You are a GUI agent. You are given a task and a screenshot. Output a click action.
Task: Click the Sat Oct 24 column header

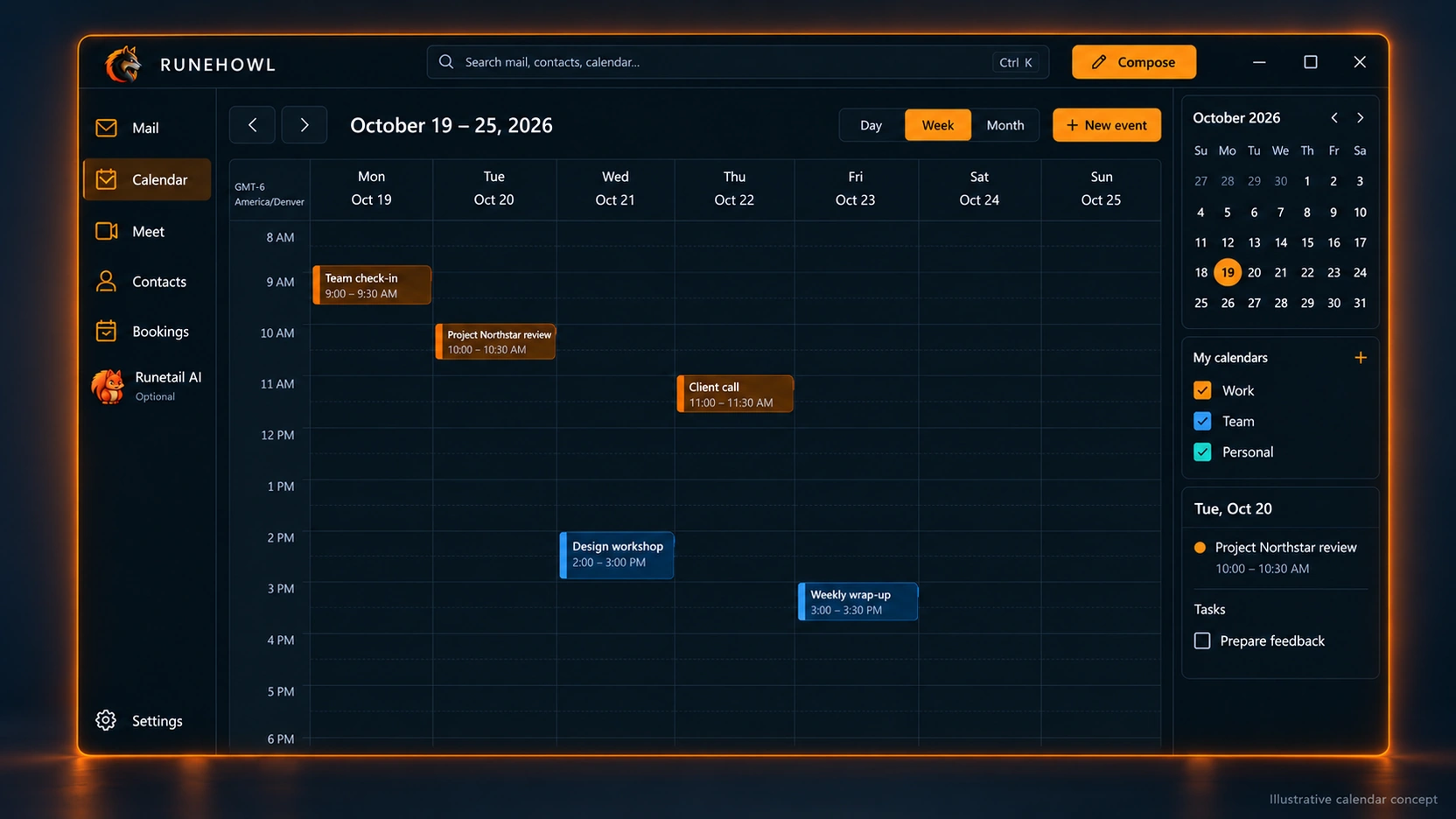[979, 188]
